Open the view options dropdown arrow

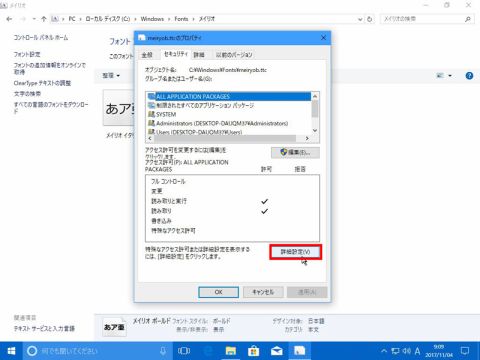click(x=450, y=76)
